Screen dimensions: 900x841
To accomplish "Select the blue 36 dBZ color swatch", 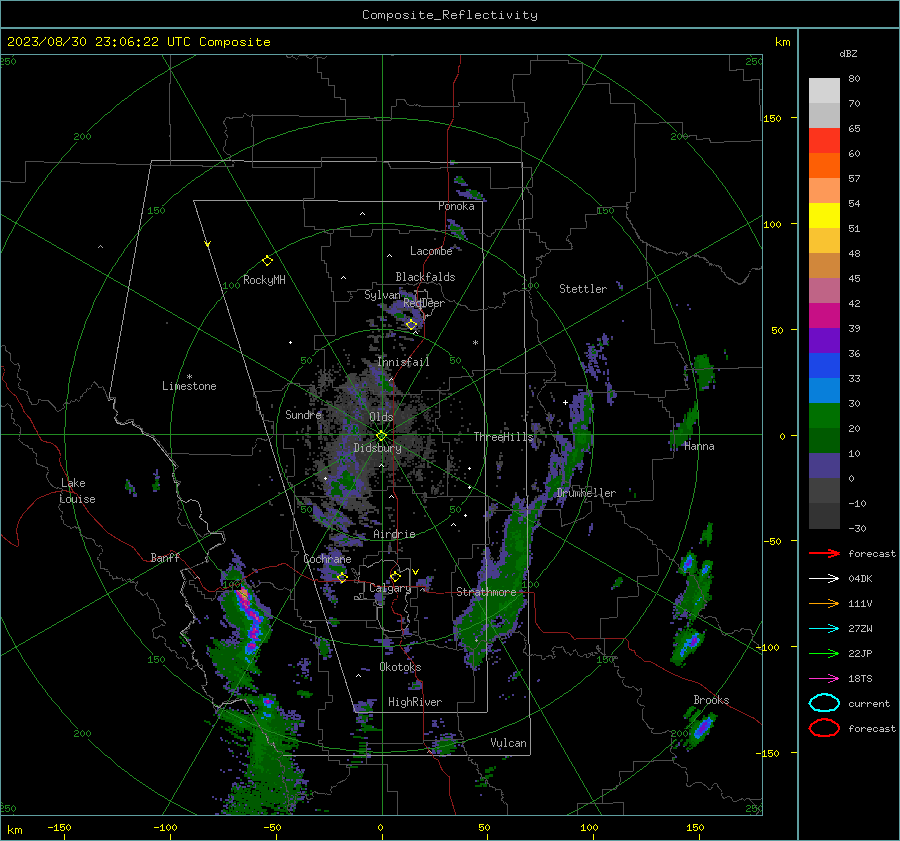I will (824, 365).
